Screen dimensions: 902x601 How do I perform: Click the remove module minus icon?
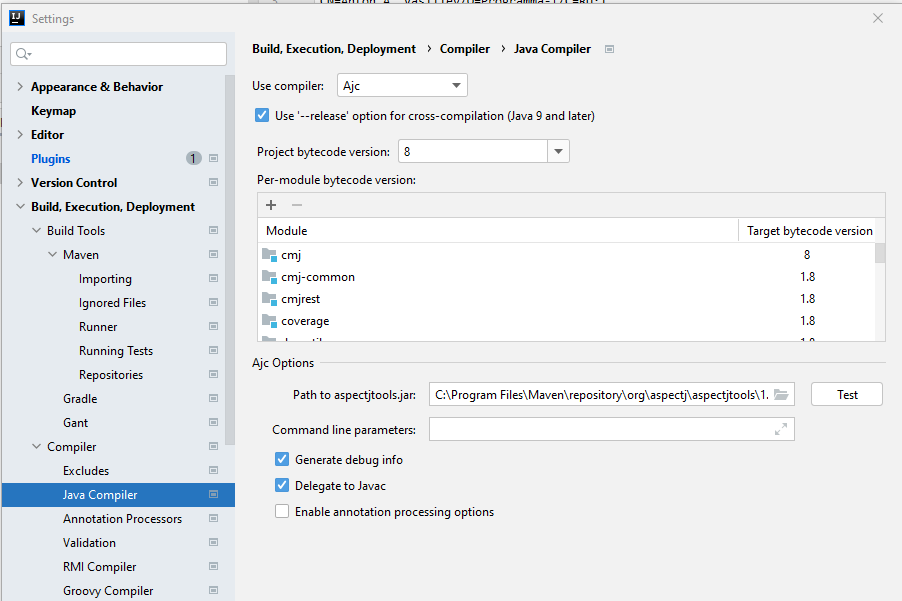(x=297, y=205)
